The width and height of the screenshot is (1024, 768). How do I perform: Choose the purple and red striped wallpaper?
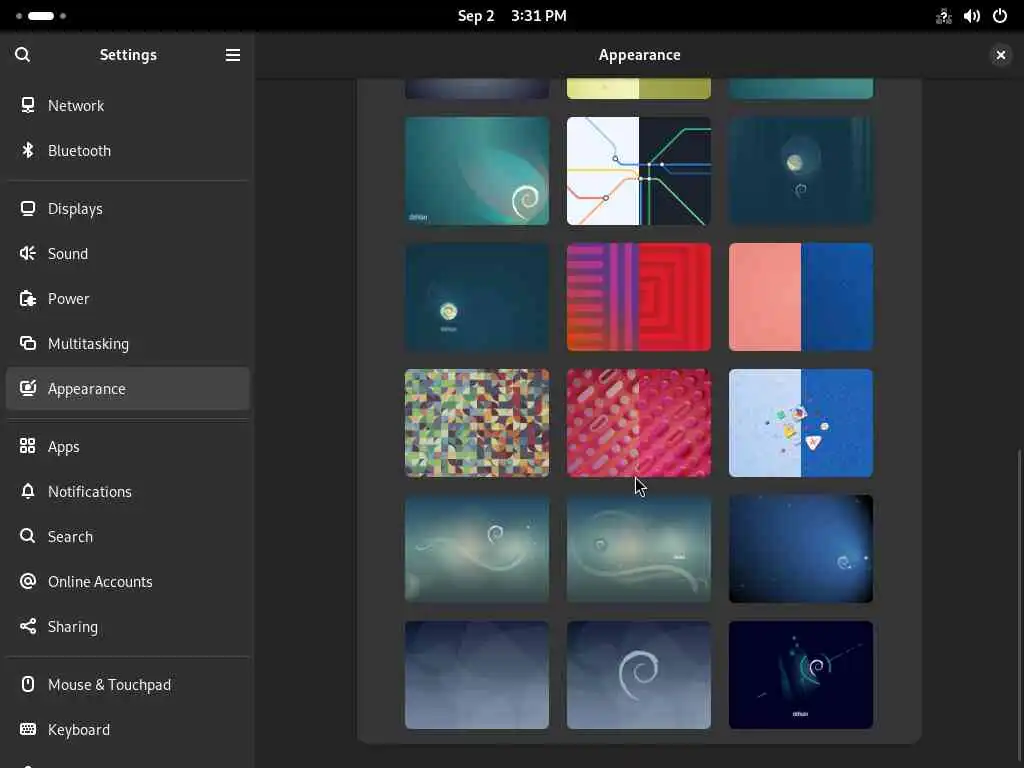coord(639,297)
